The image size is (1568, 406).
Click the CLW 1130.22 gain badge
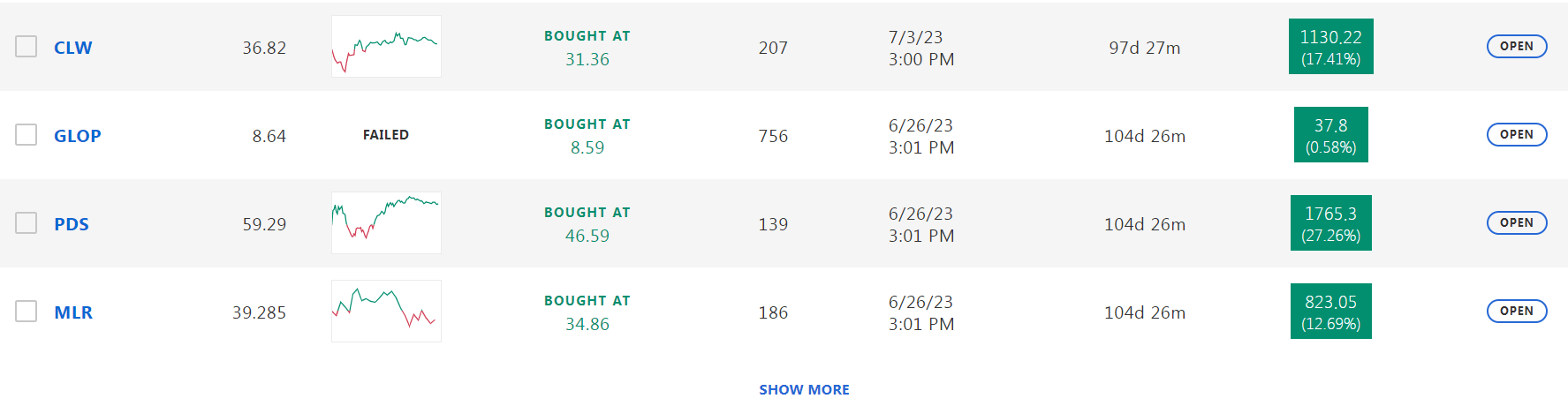point(1330,47)
